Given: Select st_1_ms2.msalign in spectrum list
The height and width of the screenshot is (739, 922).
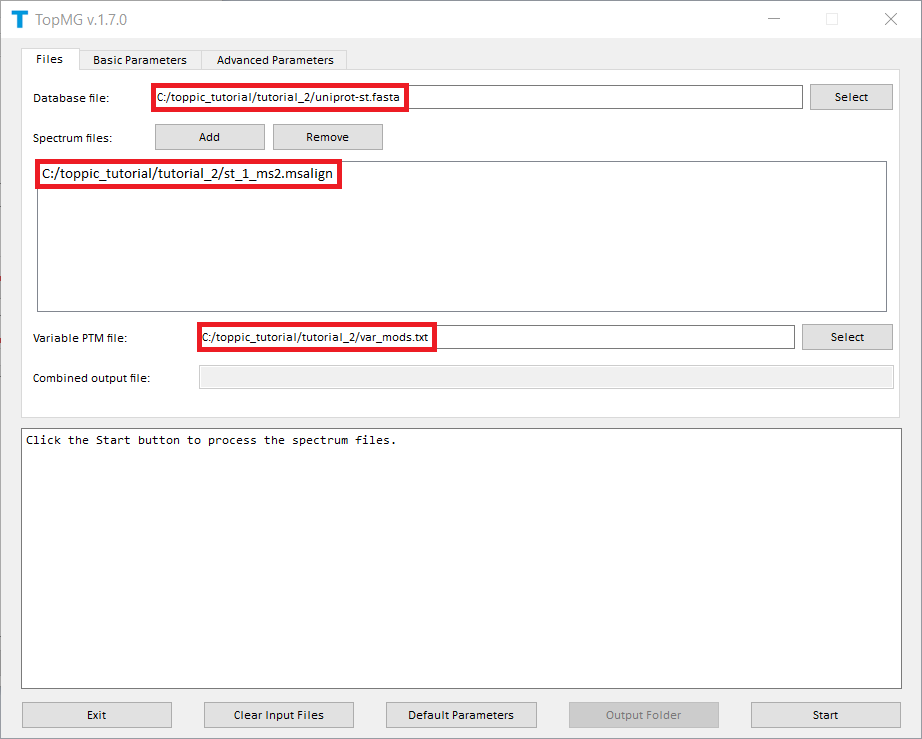Looking at the screenshot, I should [188, 174].
